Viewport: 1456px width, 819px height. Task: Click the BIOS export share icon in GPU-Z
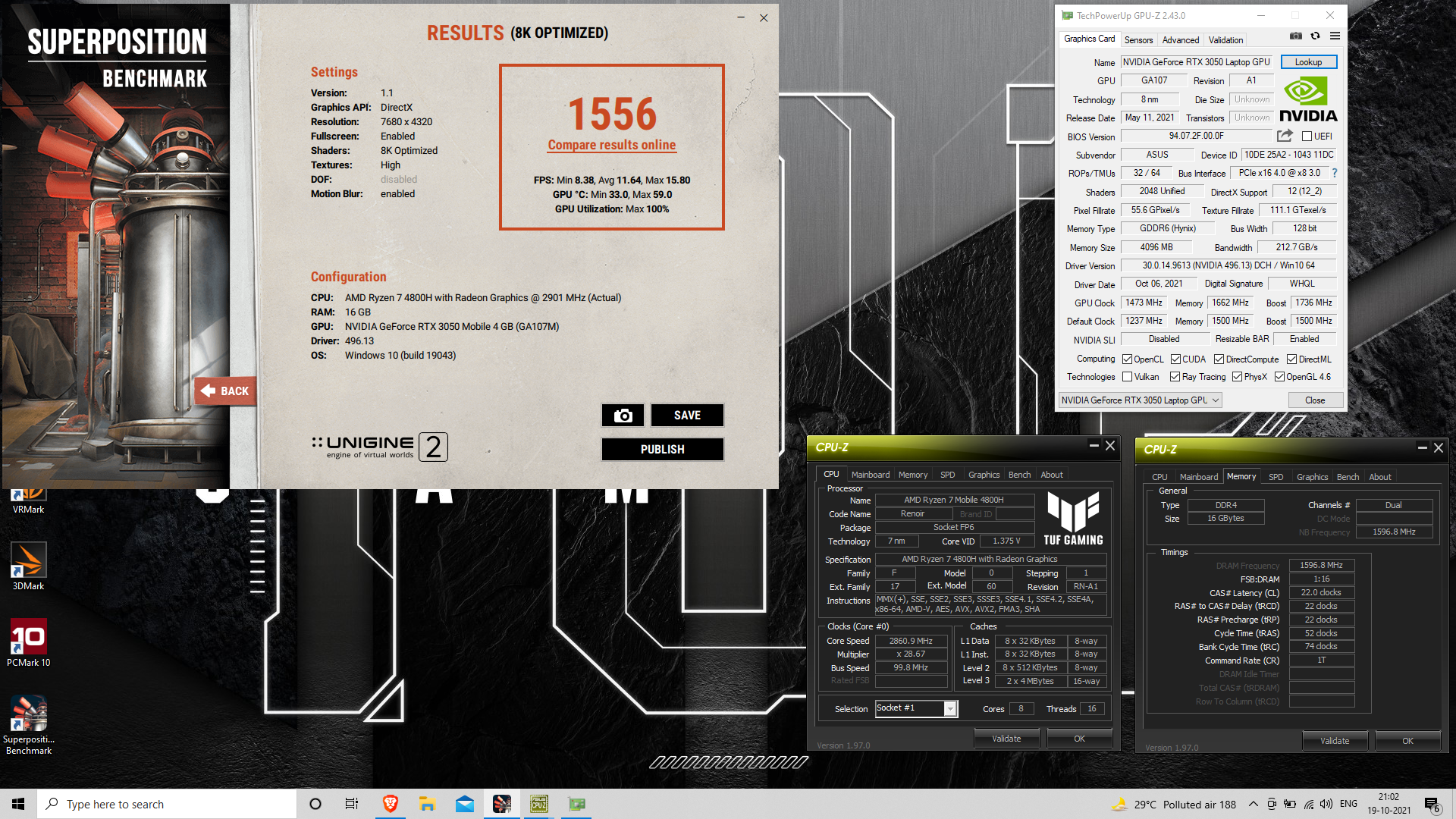click(x=1285, y=136)
